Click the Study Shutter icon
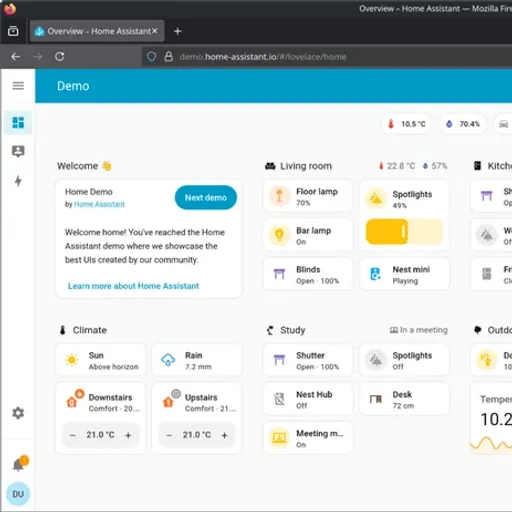The width and height of the screenshot is (512, 512). click(279, 360)
